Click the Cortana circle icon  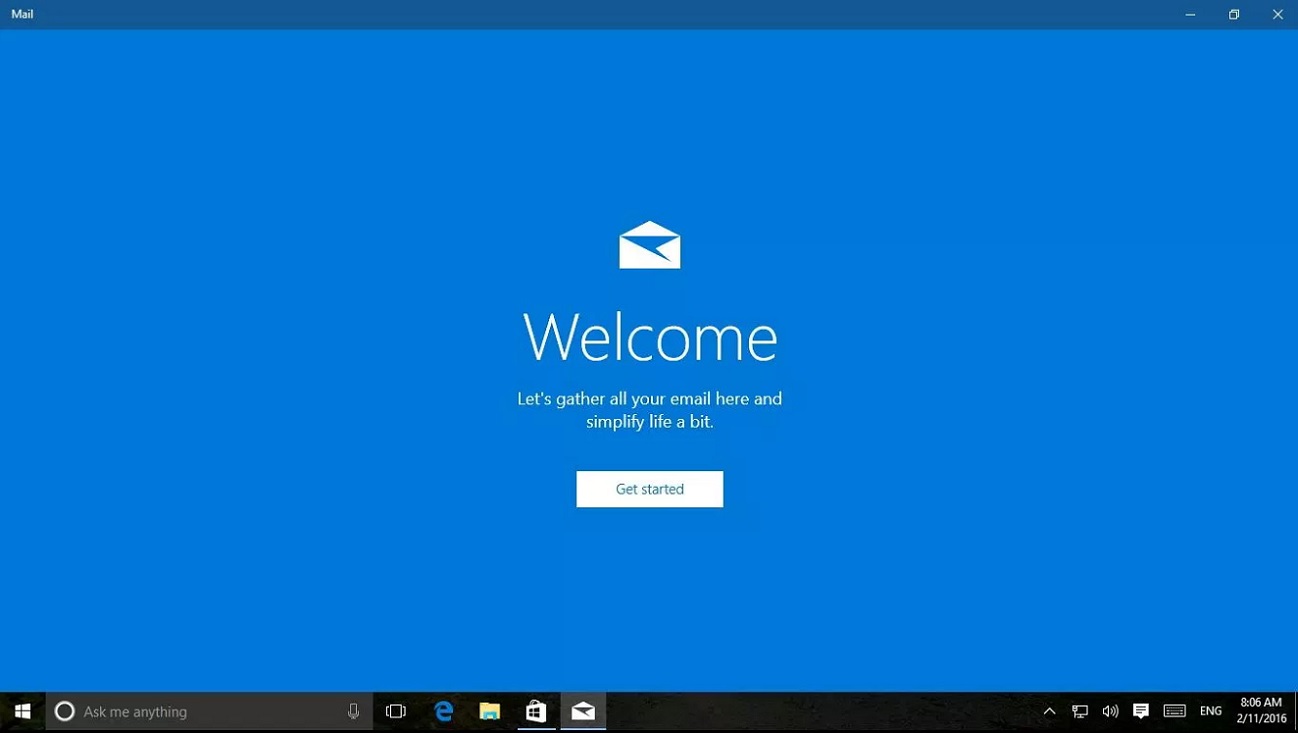[x=65, y=712]
